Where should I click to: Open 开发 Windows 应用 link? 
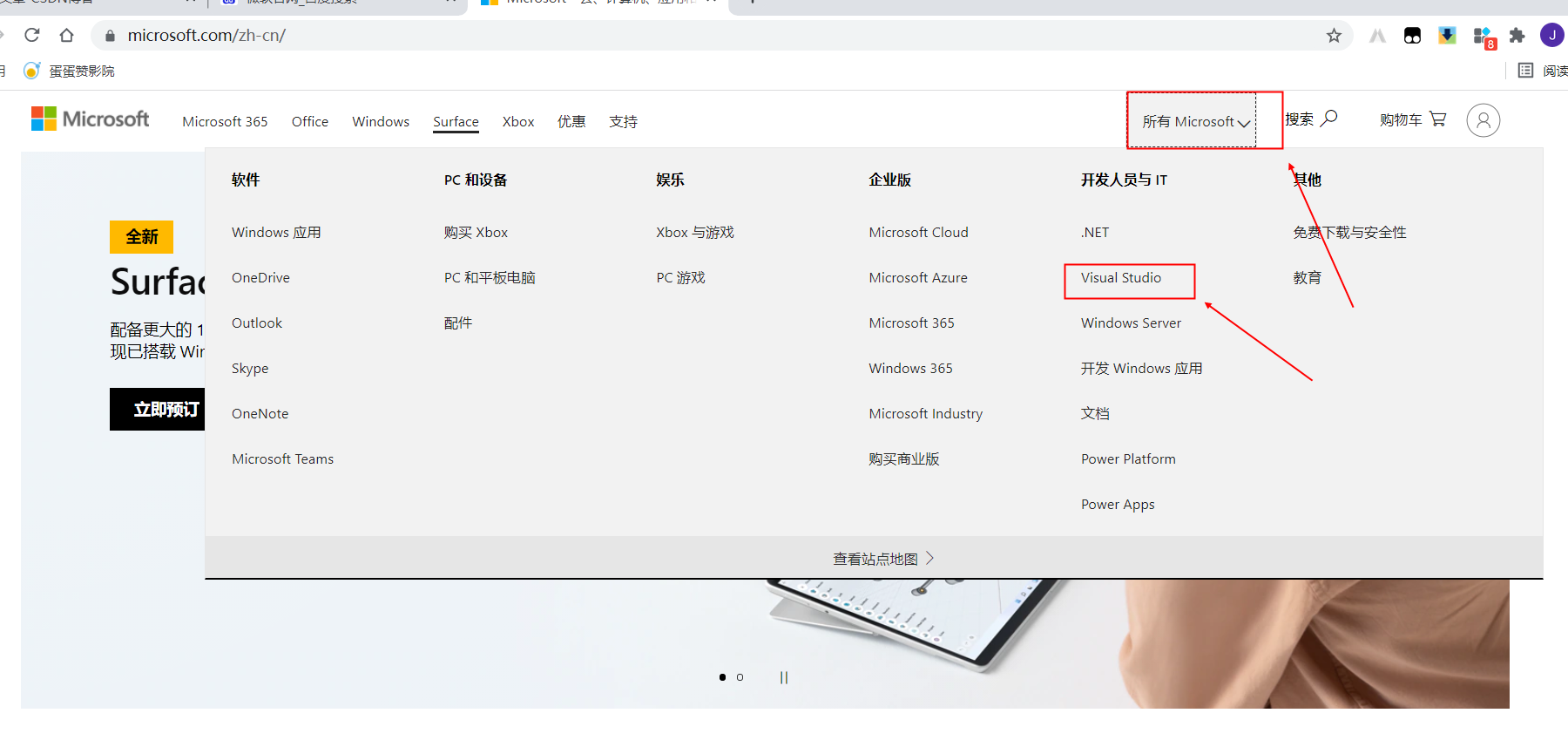coord(1141,368)
